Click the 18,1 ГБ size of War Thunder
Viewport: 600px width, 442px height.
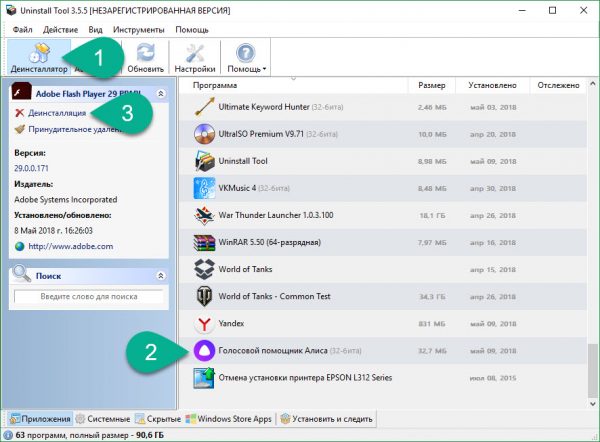pos(432,215)
